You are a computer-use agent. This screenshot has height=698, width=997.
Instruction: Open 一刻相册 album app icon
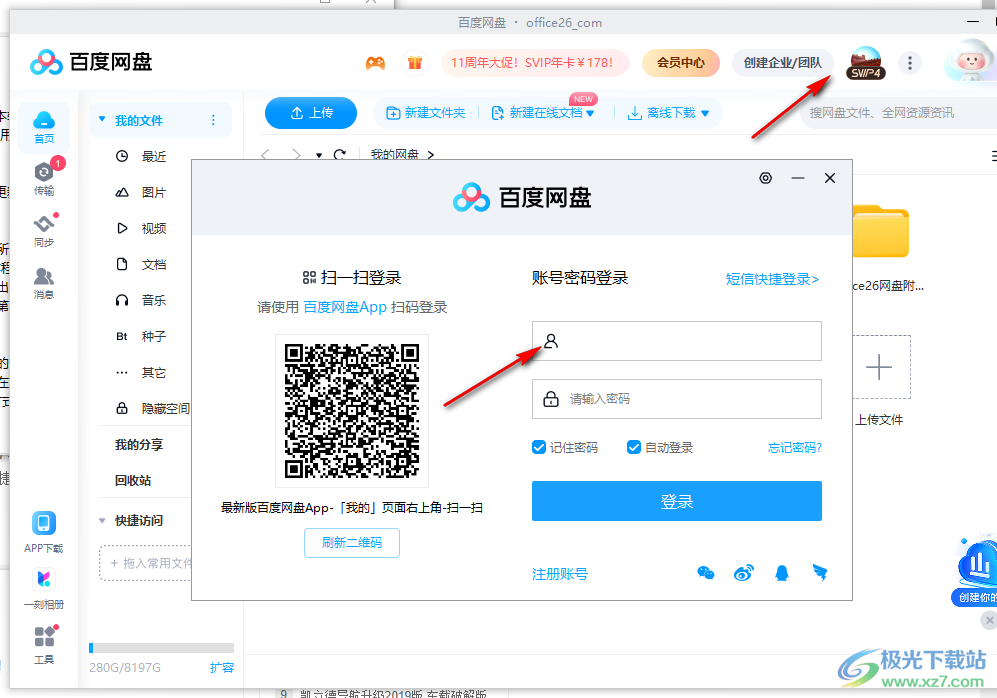[44, 589]
